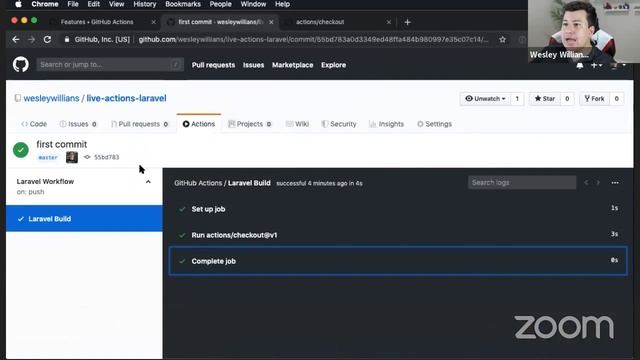Viewport: 640px width, 360px height.
Task: Click the browser address bar URL
Action: [x=313, y=40]
